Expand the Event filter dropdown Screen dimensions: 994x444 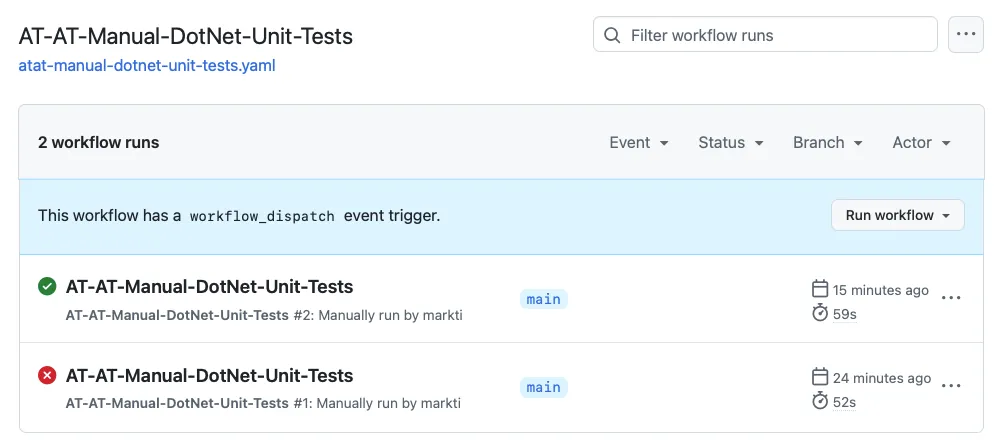tap(639, 143)
